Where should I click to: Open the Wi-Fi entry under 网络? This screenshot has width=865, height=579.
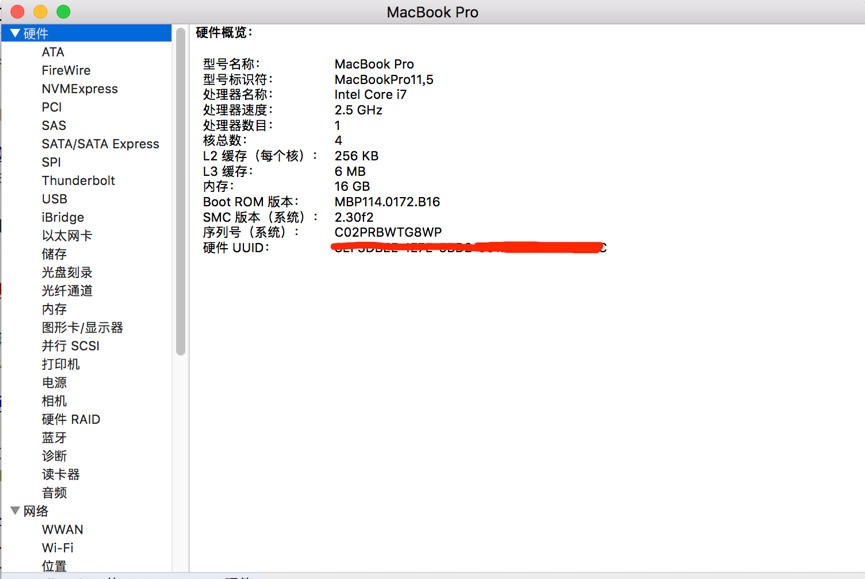(57, 548)
